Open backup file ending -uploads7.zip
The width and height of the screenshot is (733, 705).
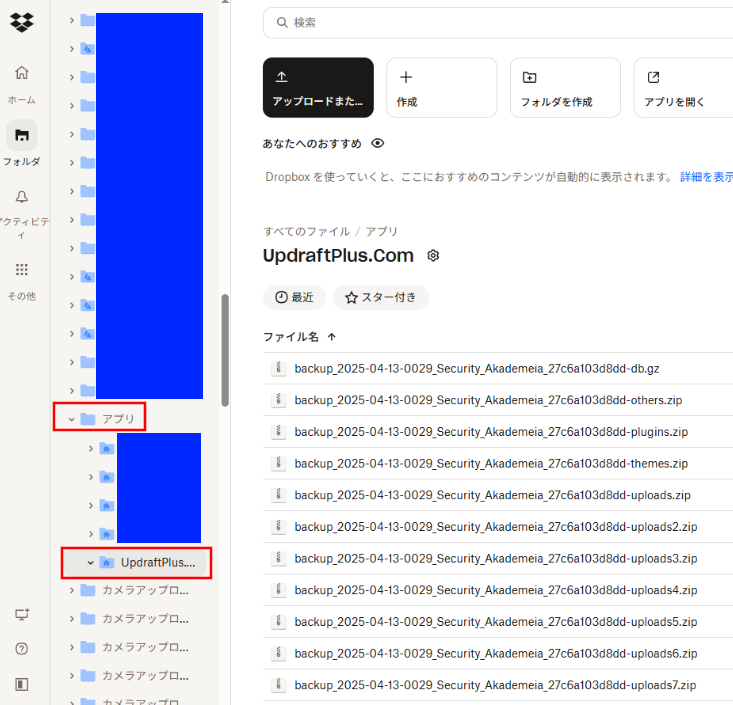(x=495, y=685)
